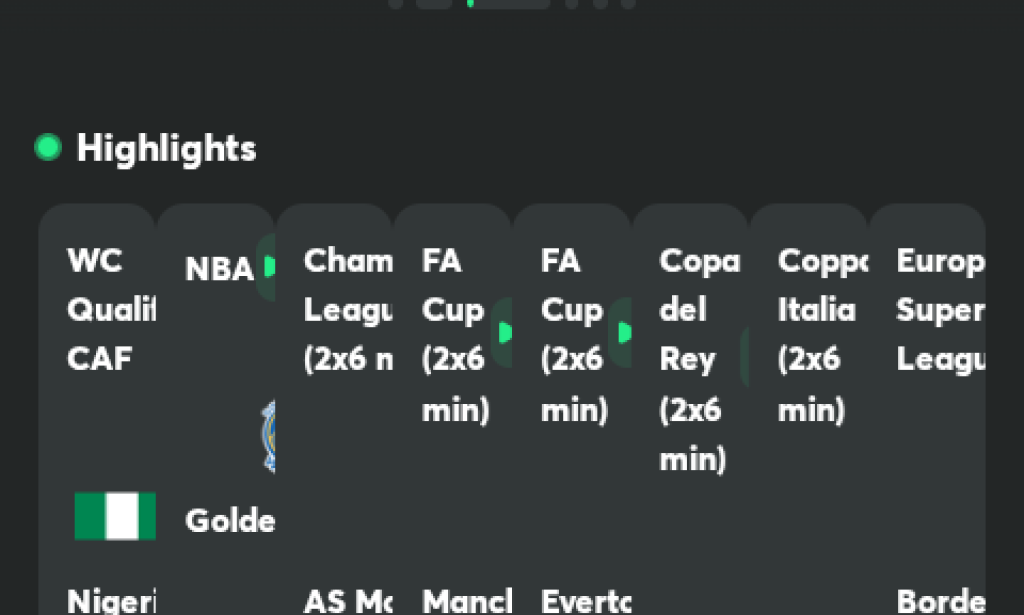Click the green dot beside Highlights
The image size is (1024, 615).
(48, 148)
